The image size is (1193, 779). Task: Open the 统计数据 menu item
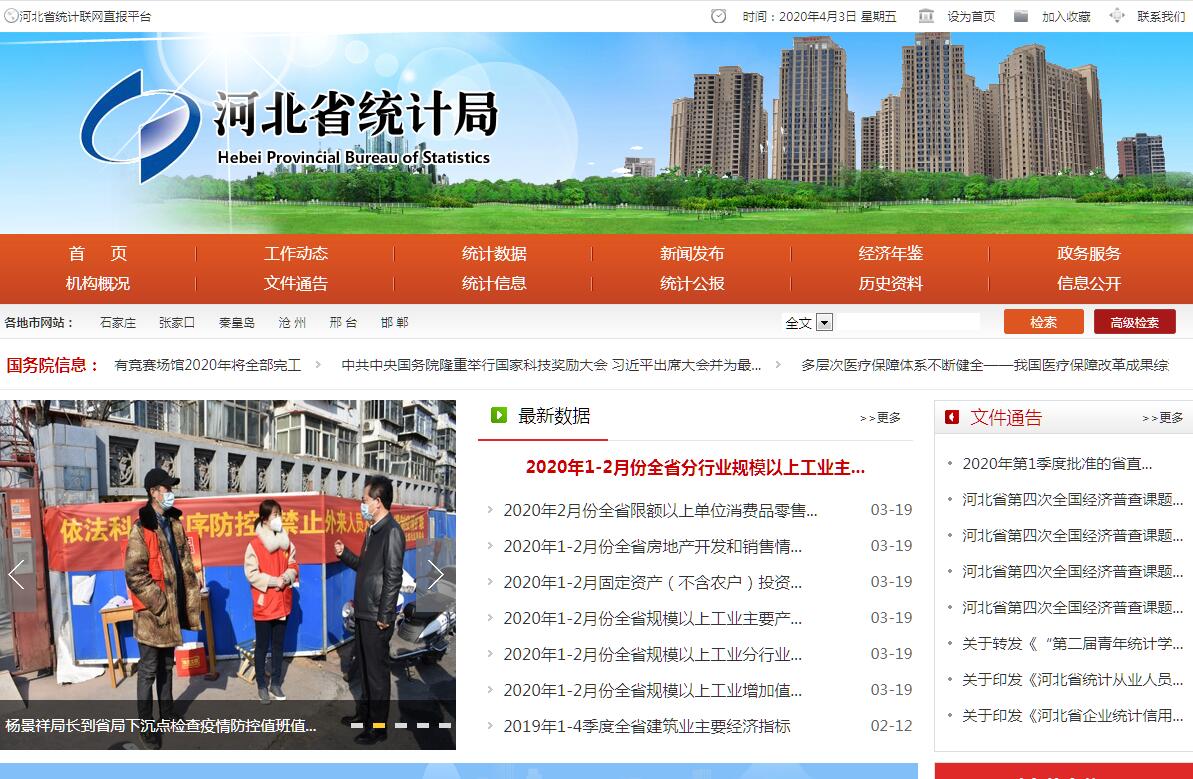(494, 254)
